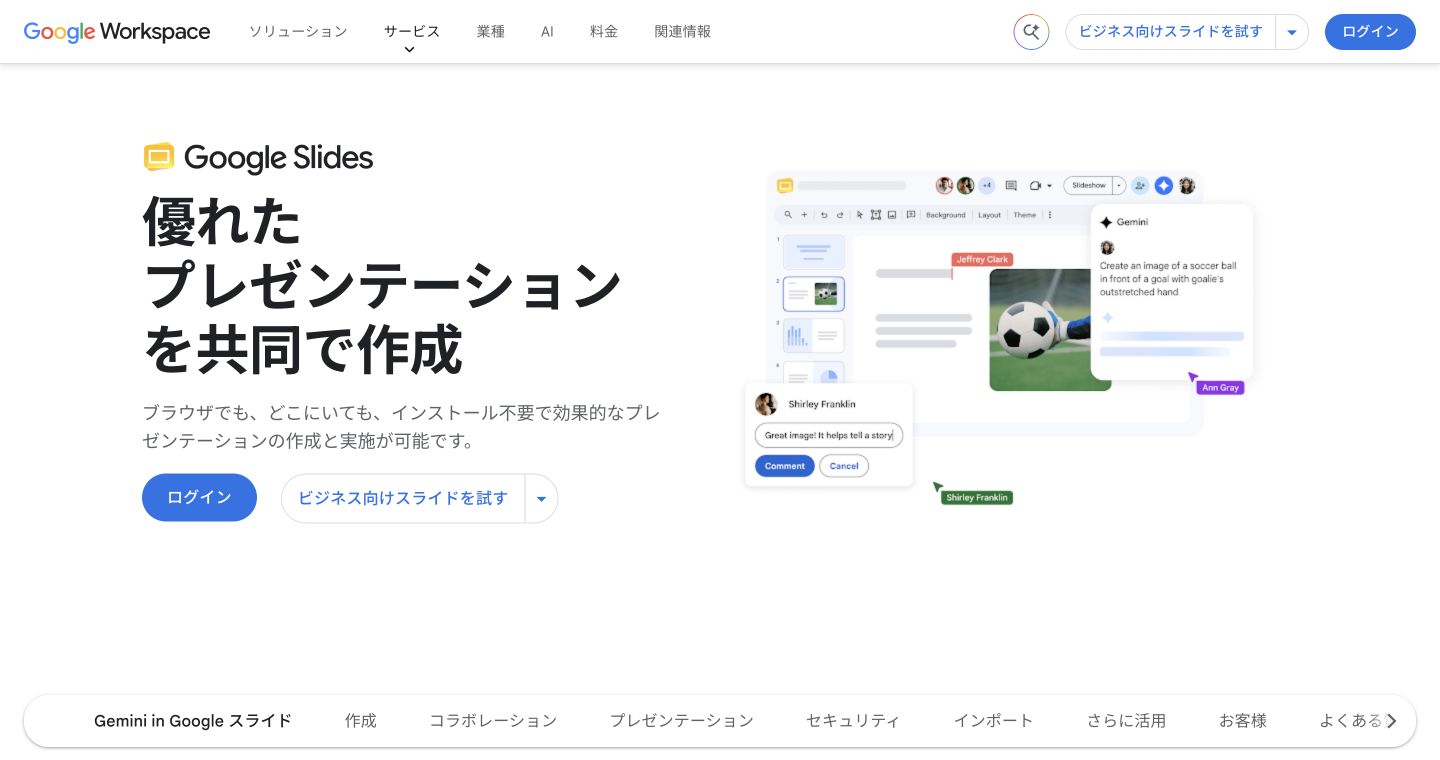Select the コラボレーション tab
Image resolution: width=1440 pixels, height=760 pixels.
coord(493,720)
